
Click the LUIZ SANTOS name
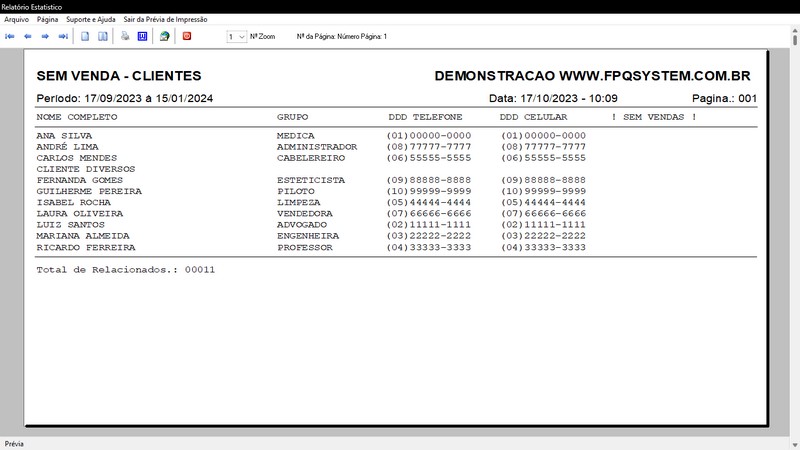[x=70, y=225]
